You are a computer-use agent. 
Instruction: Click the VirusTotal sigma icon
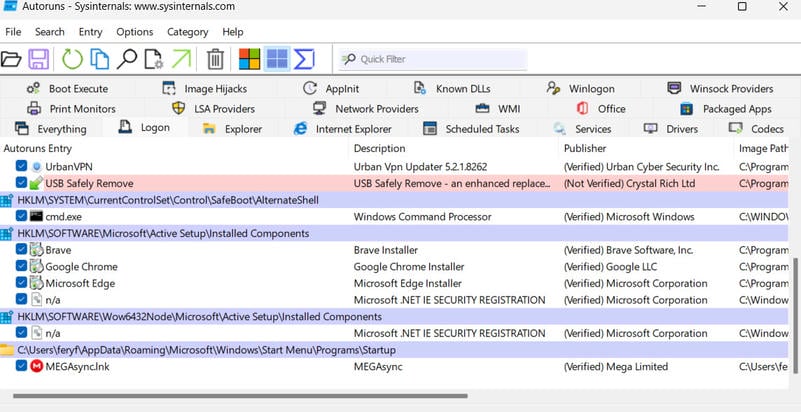point(304,59)
